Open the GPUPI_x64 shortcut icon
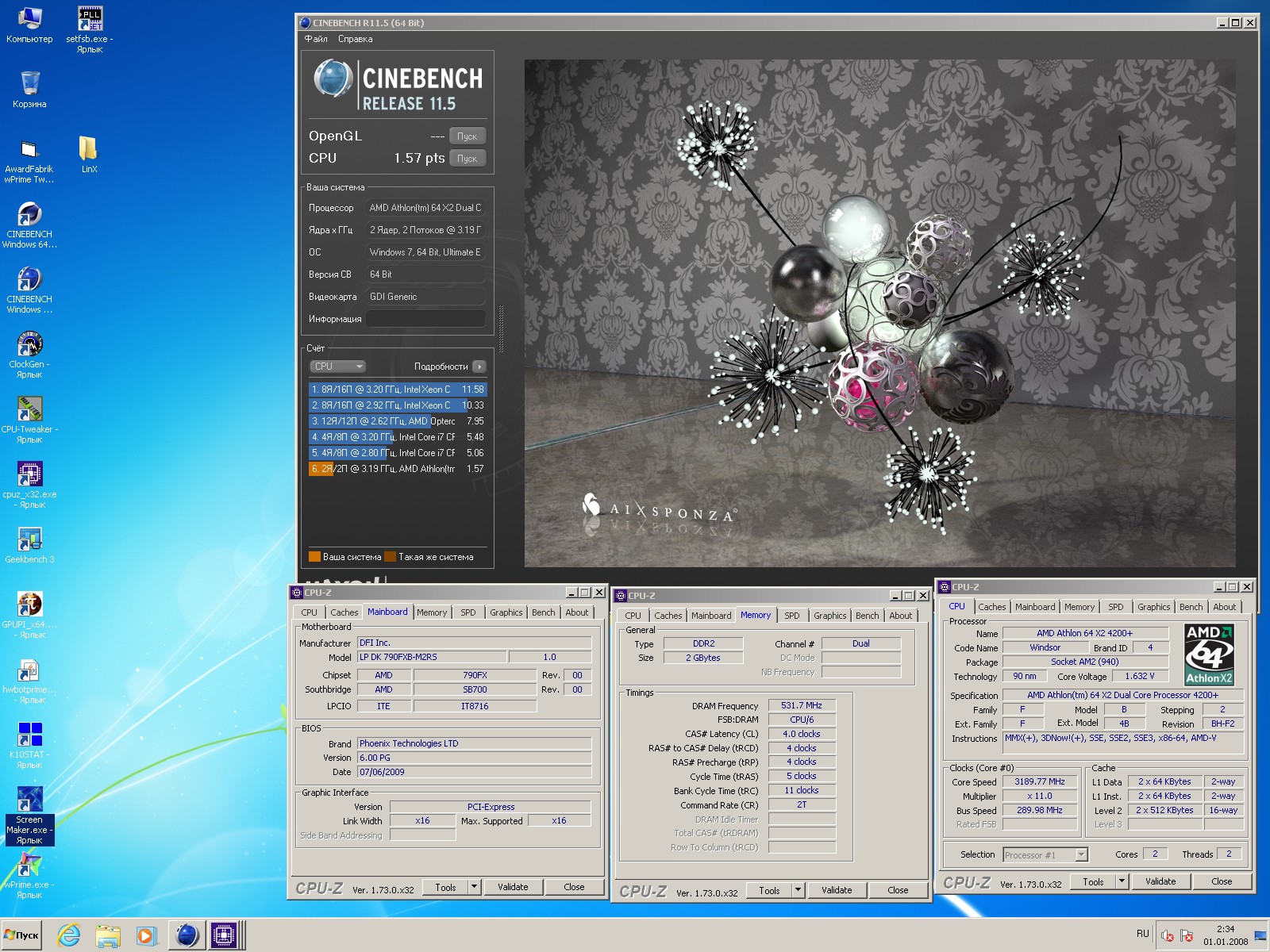Screen dimensions: 1270x952 coord(29,616)
